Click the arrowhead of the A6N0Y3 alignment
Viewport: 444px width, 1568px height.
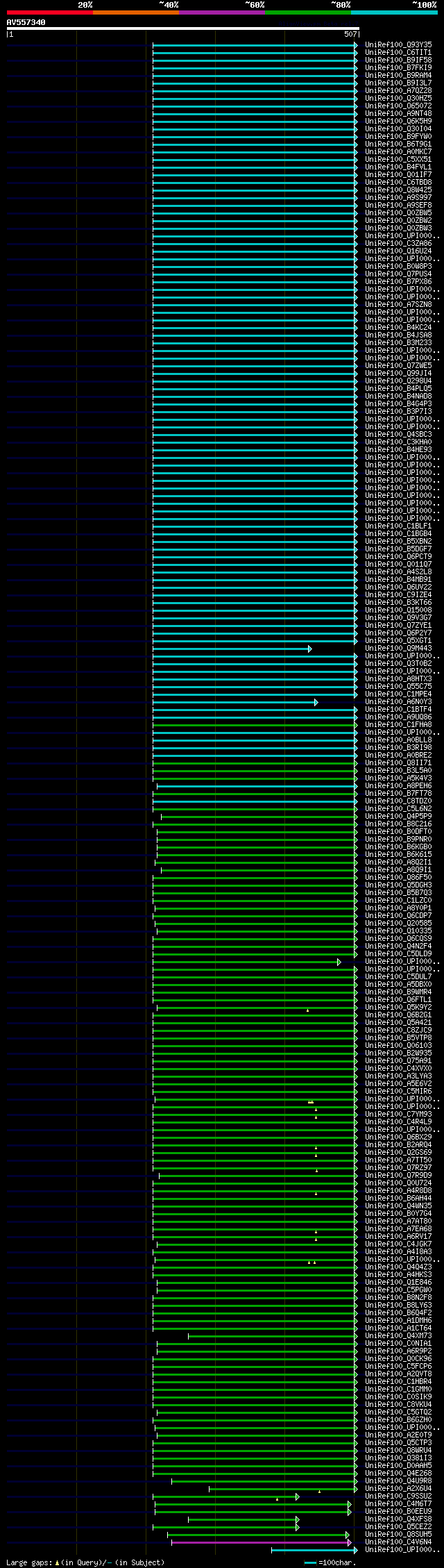316,702
